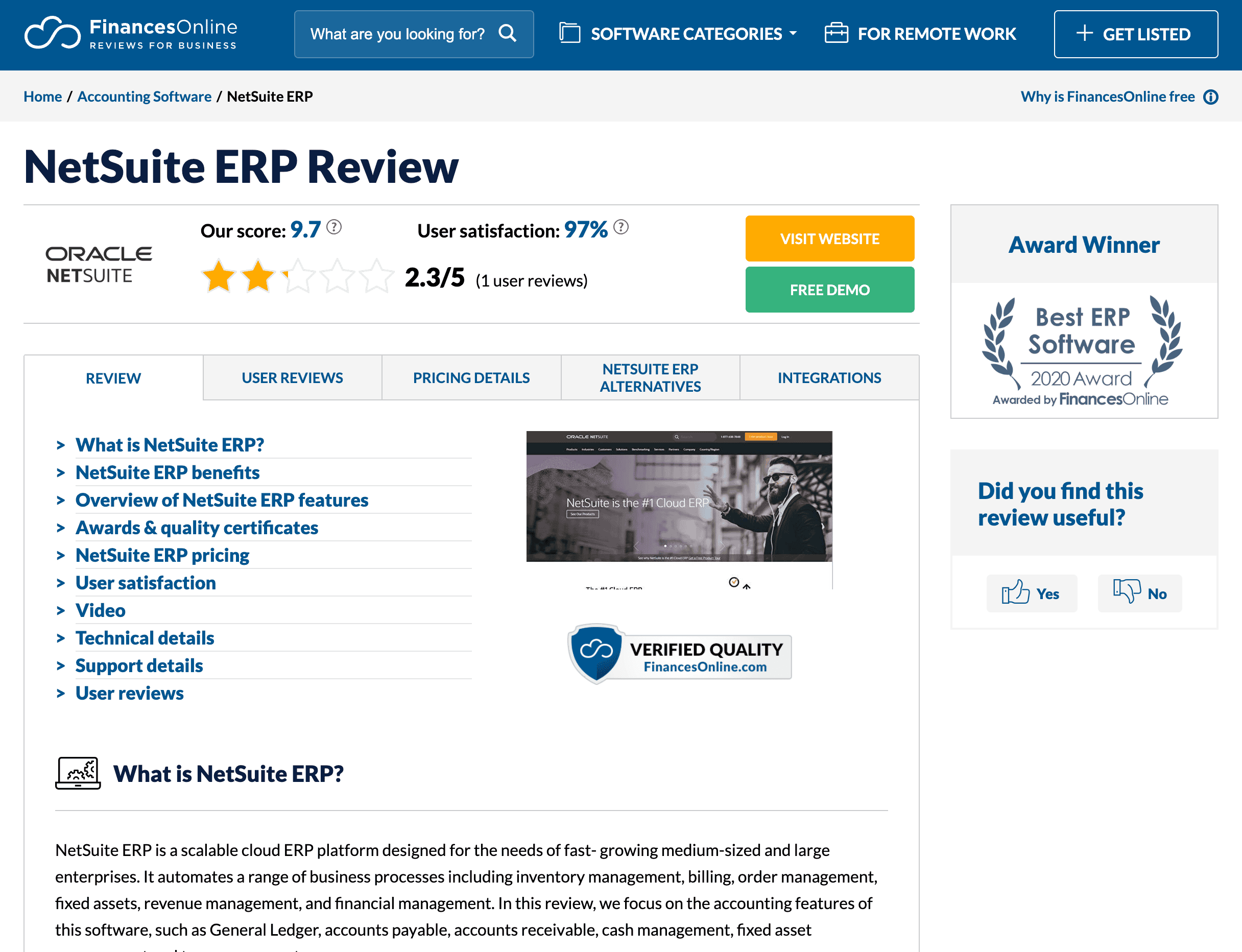Click the briefcase icon for remote work

(x=837, y=33)
